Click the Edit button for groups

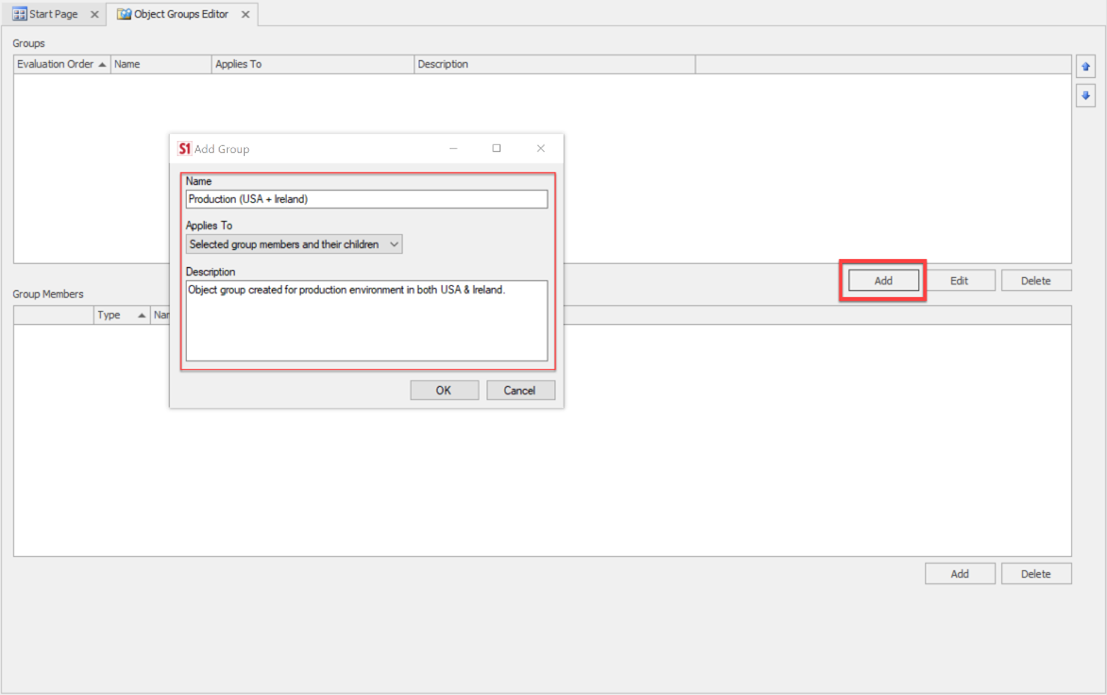(x=962, y=280)
